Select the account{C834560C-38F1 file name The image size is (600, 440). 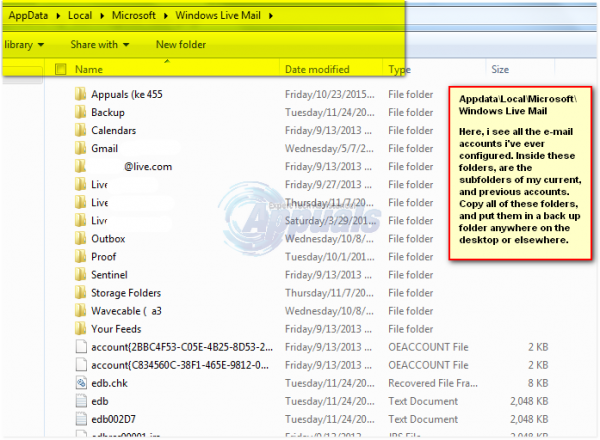coord(180,365)
